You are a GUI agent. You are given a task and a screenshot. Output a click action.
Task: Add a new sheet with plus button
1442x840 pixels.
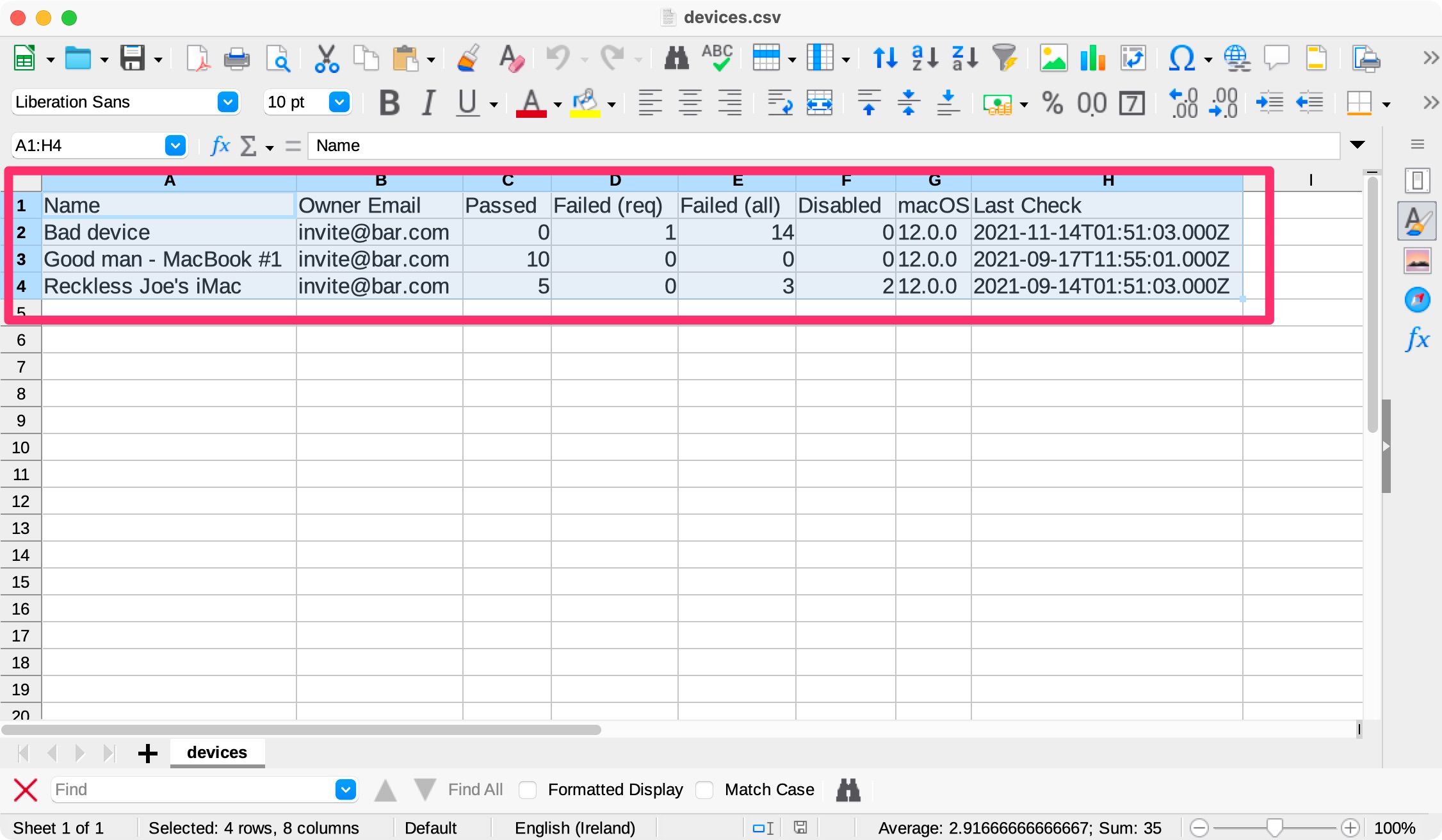[x=148, y=753]
